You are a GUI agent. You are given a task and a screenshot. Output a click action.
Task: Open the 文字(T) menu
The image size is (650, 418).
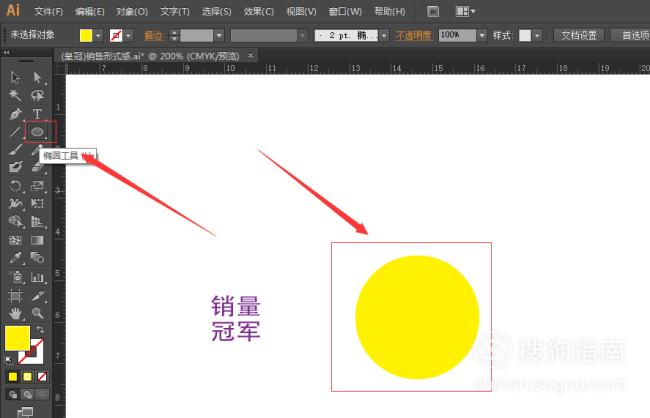(x=175, y=11)
